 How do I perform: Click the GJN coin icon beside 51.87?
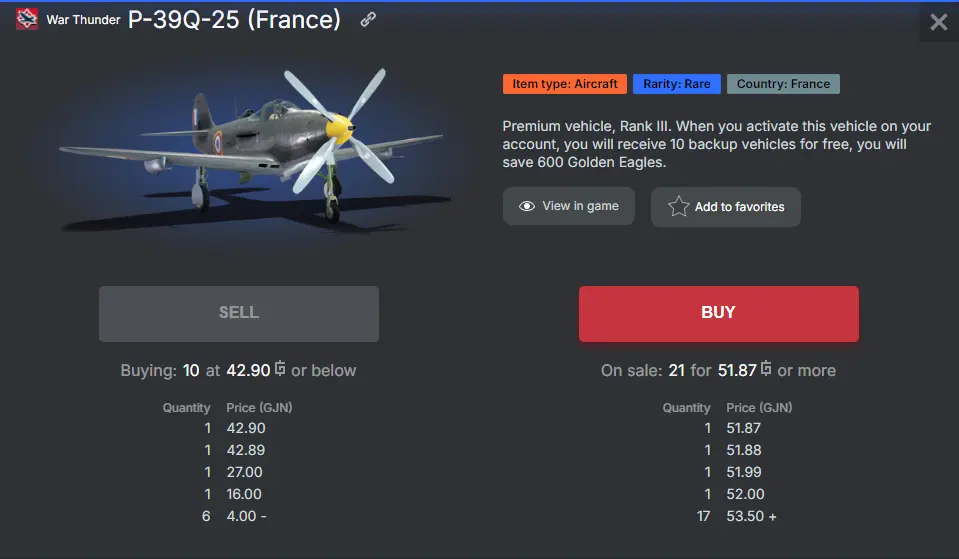click(x=767, y=369)
